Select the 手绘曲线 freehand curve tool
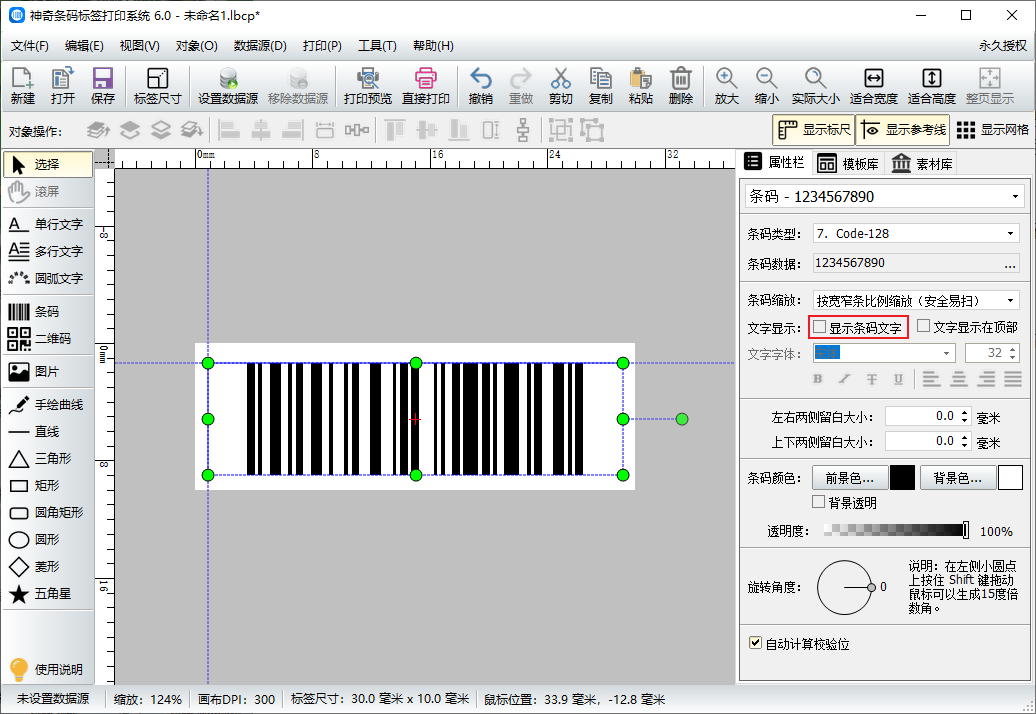The image size is (1036, 714). pos(47,405)
